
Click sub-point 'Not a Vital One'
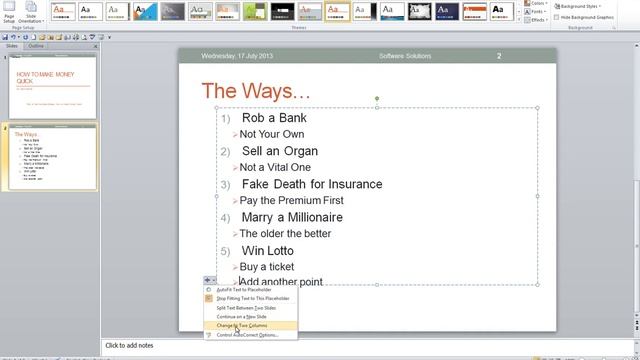[275, 167]
